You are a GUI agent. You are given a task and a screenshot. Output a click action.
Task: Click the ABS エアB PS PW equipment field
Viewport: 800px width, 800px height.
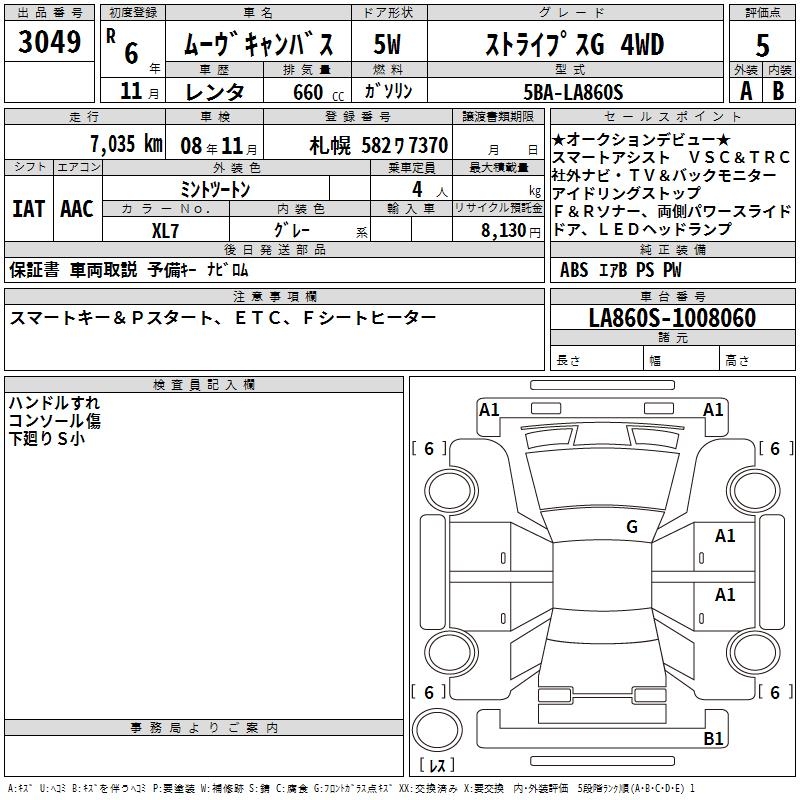tap(621, 270)
